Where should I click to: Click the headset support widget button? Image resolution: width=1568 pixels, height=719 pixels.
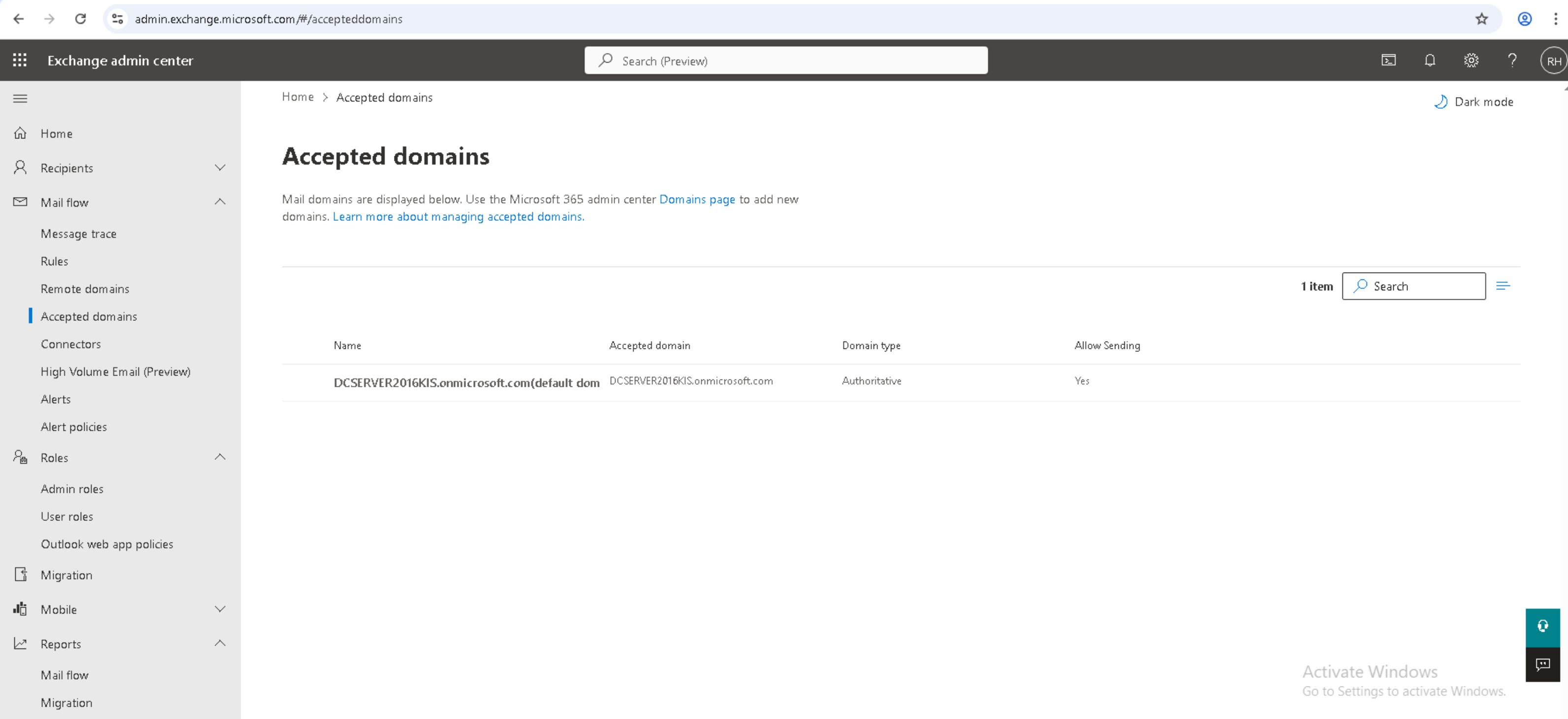tap(1542, 627)
